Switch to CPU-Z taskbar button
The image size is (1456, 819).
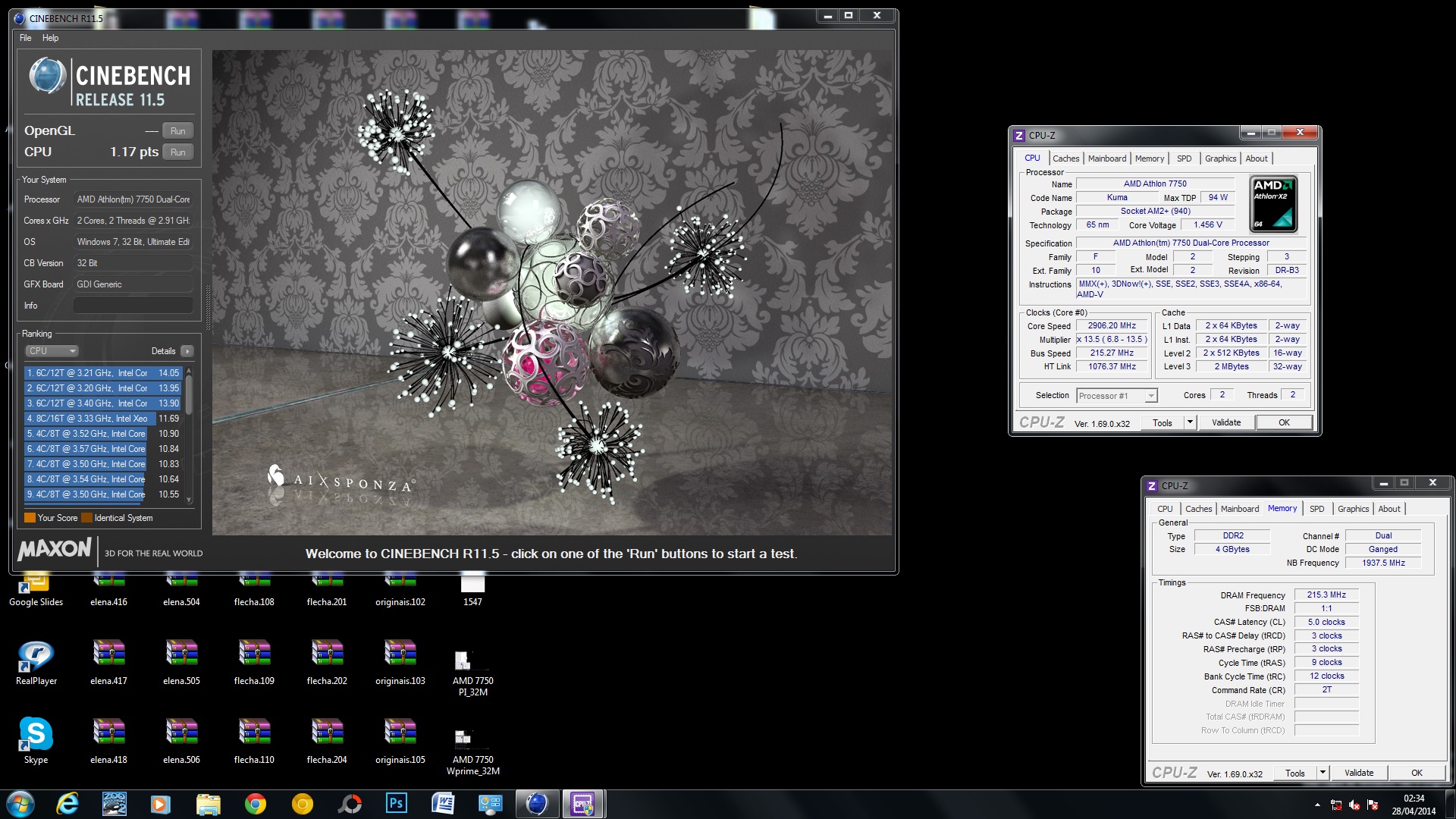click(x=582, y=804)
